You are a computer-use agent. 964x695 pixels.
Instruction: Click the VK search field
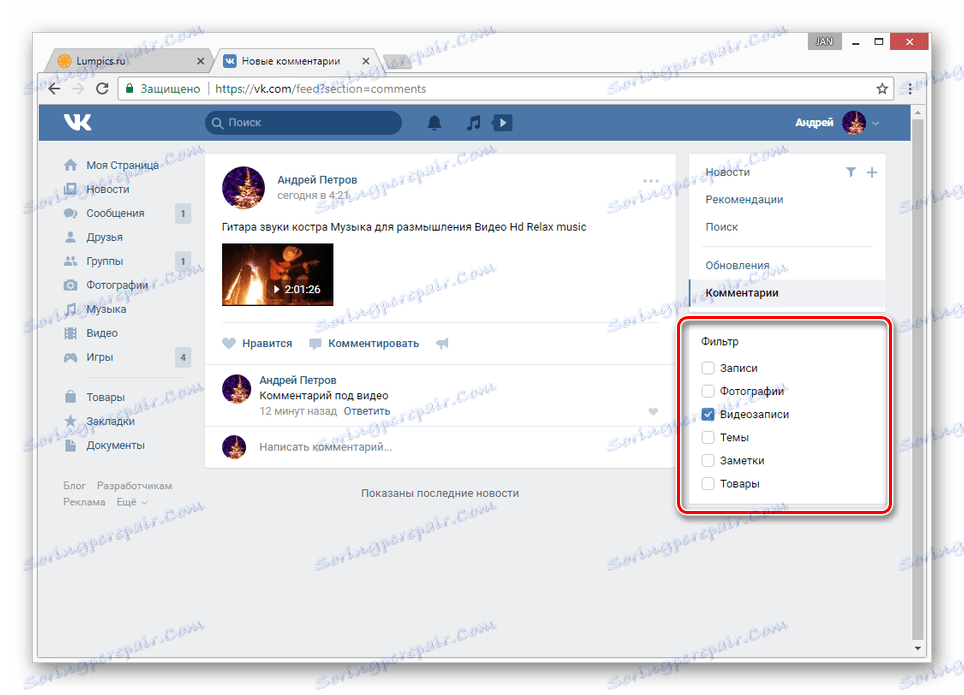(303, 122)
